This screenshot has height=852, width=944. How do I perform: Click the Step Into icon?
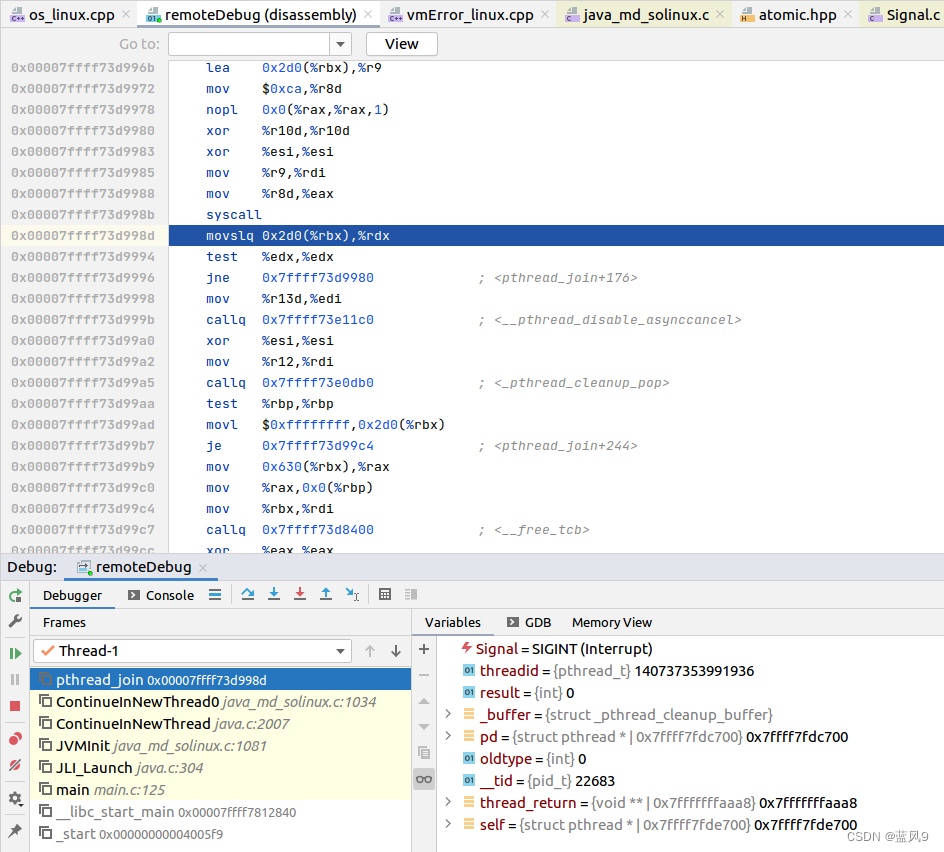coord(274,594)
